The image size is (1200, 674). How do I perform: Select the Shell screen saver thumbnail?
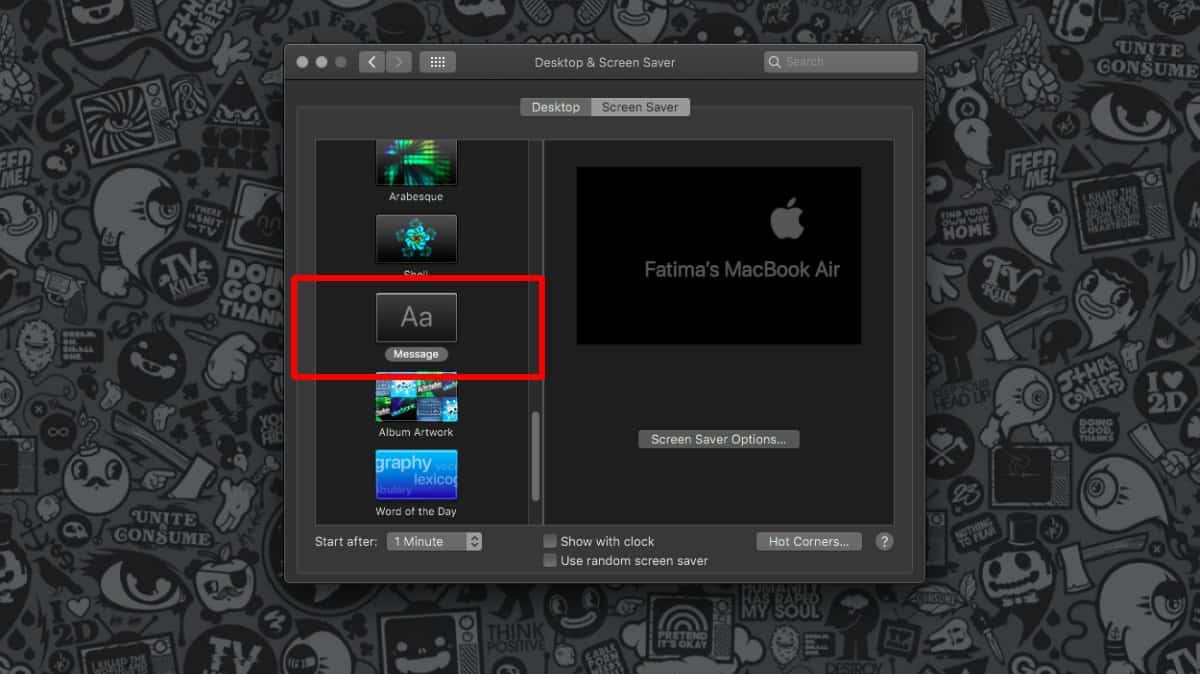(x=416, y=239)
